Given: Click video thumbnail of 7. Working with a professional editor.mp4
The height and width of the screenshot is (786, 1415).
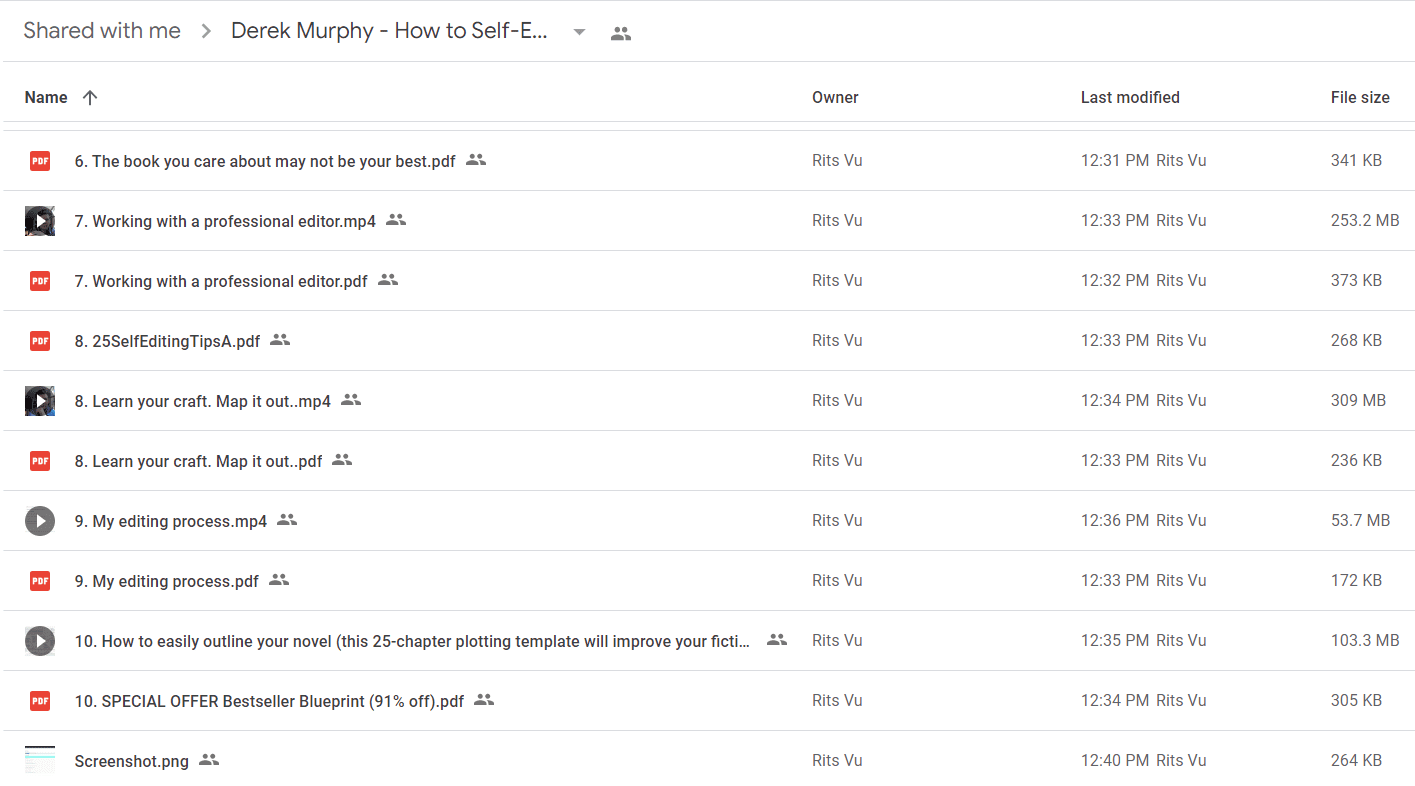Looking at the screenshot, I should coord(40,220).
